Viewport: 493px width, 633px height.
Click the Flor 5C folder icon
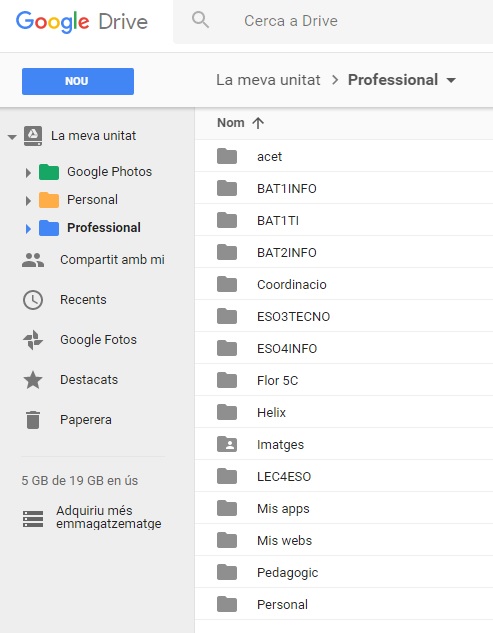coord(227,380)
